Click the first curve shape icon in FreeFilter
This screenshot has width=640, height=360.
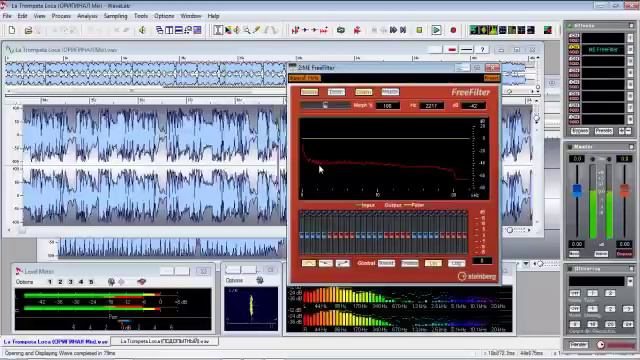pyautogui.click(x=309, y=263)
